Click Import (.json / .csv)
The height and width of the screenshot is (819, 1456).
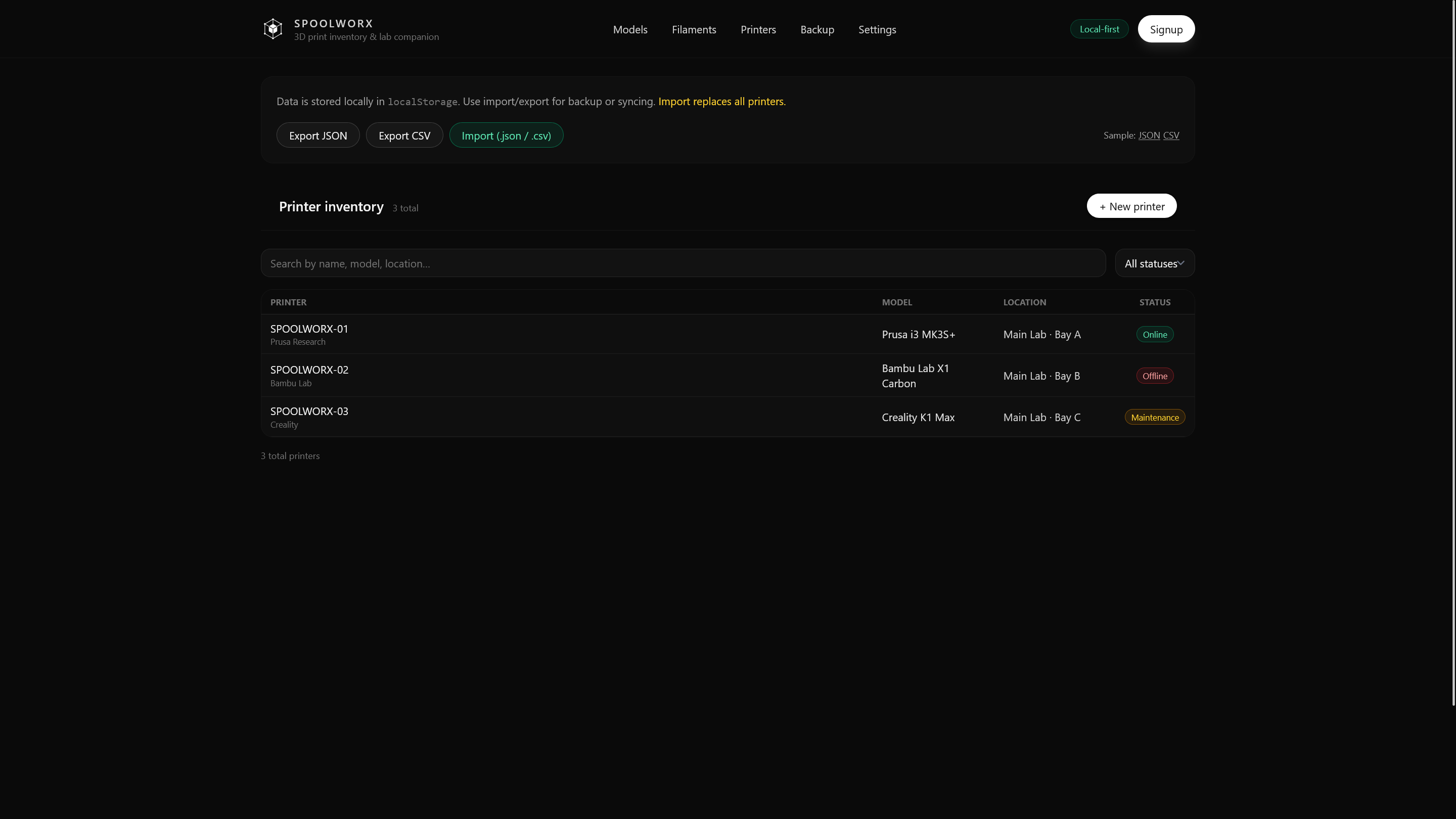[506, 135]
